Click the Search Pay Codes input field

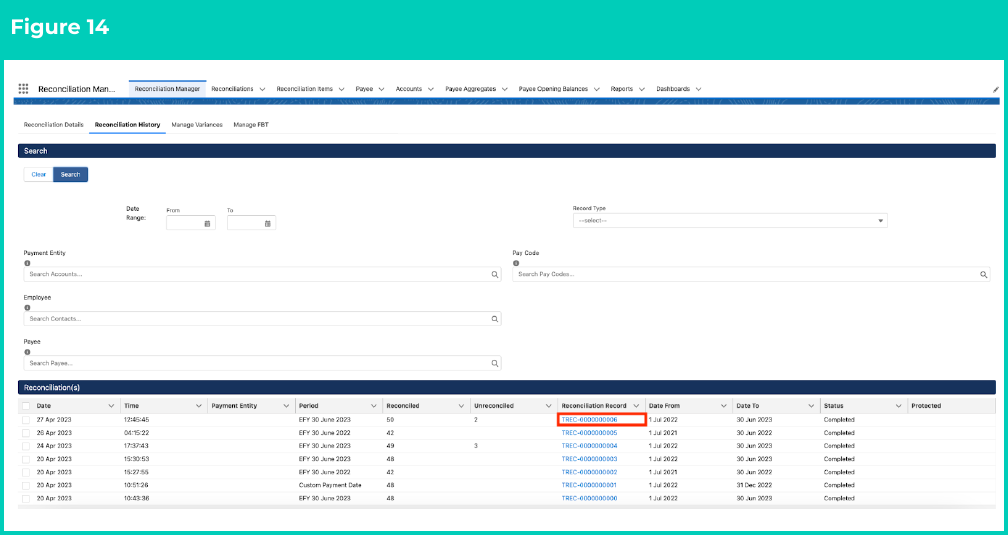[751, 275]
